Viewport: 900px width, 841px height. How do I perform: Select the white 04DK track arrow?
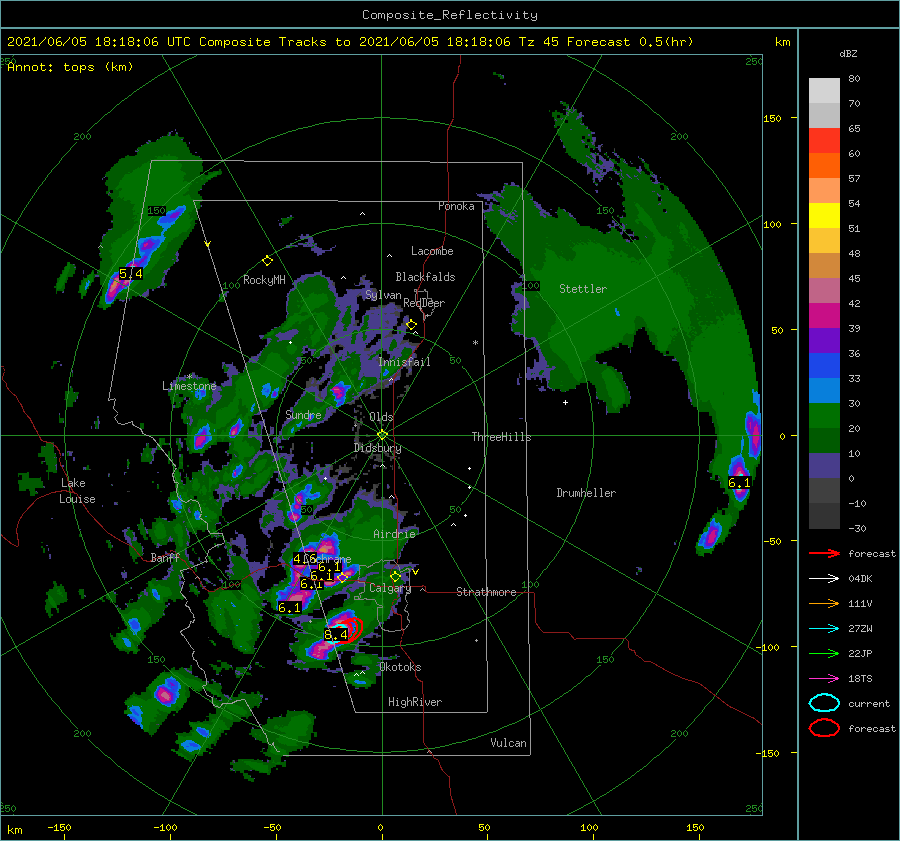click(824, 579)
